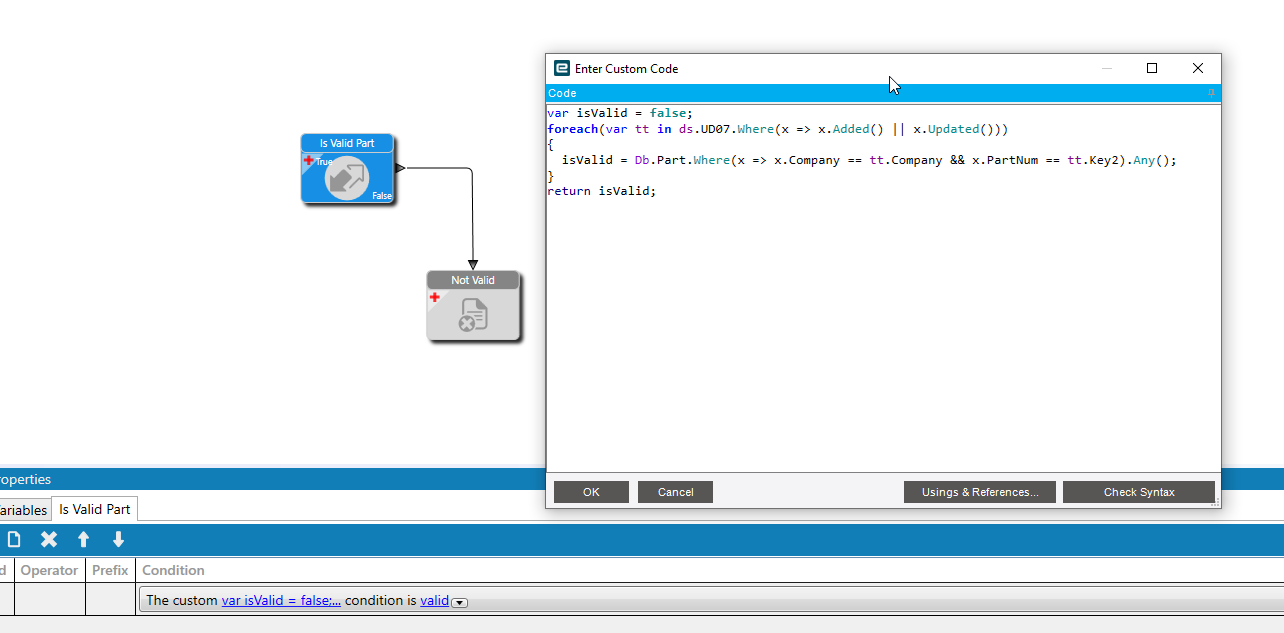The width and height of the screenshot is (1284, 633).
Task: Click the red plus marker on Not Valid node
Action: click(x=435, y=297)
